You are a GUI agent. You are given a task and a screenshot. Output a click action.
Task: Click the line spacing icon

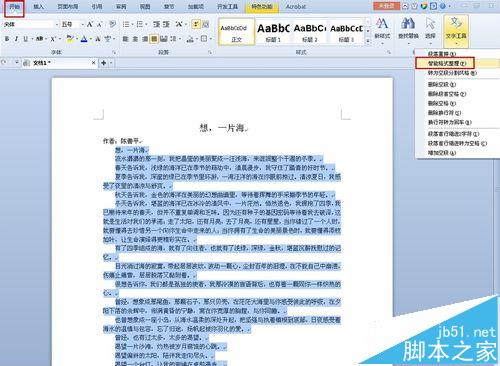coord(173,39)
